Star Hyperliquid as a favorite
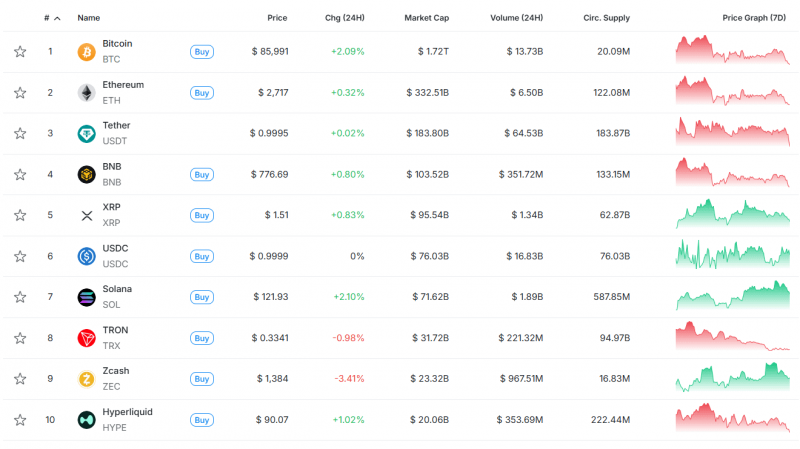 [20, 420]
